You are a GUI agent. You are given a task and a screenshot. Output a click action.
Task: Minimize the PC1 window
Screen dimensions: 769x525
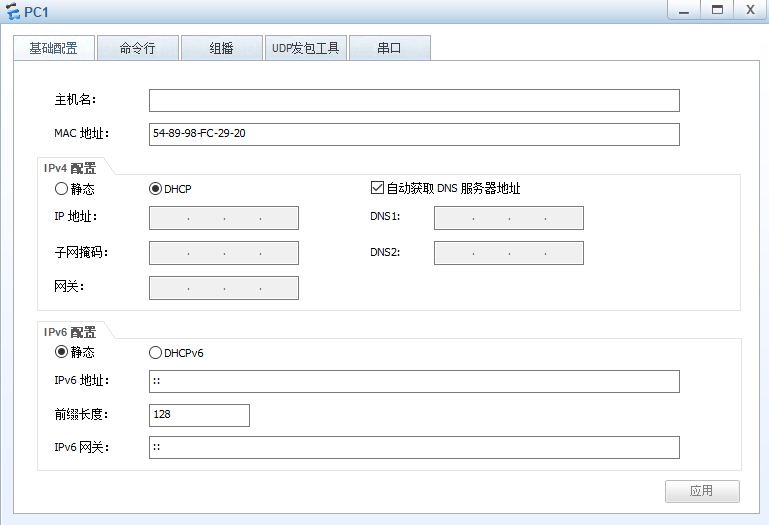(684, 10)
